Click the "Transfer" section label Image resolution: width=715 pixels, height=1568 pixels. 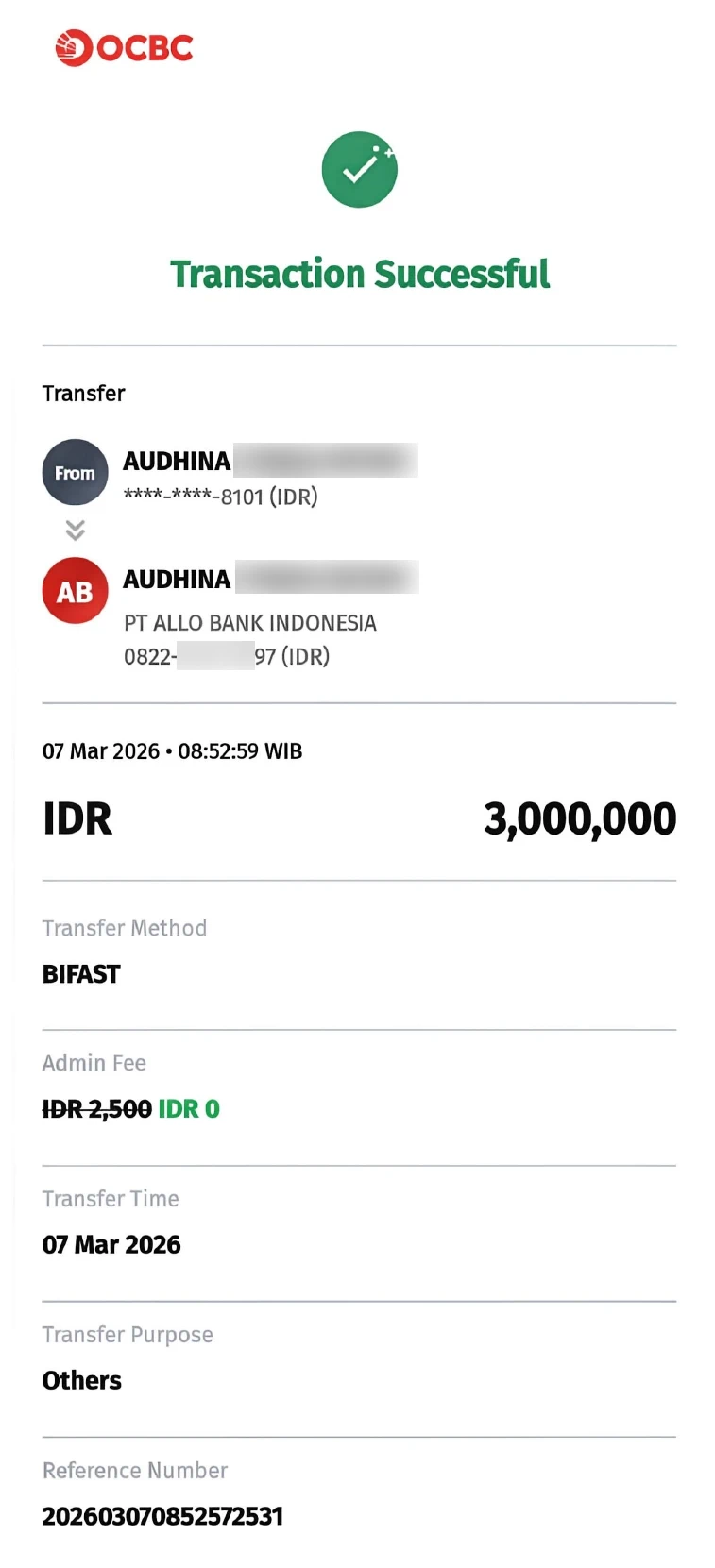tap(83, 394)
